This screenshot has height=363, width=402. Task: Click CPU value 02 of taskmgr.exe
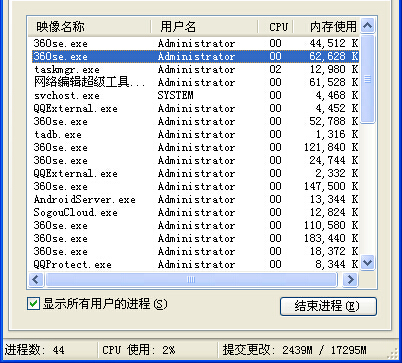pos(275,69)
